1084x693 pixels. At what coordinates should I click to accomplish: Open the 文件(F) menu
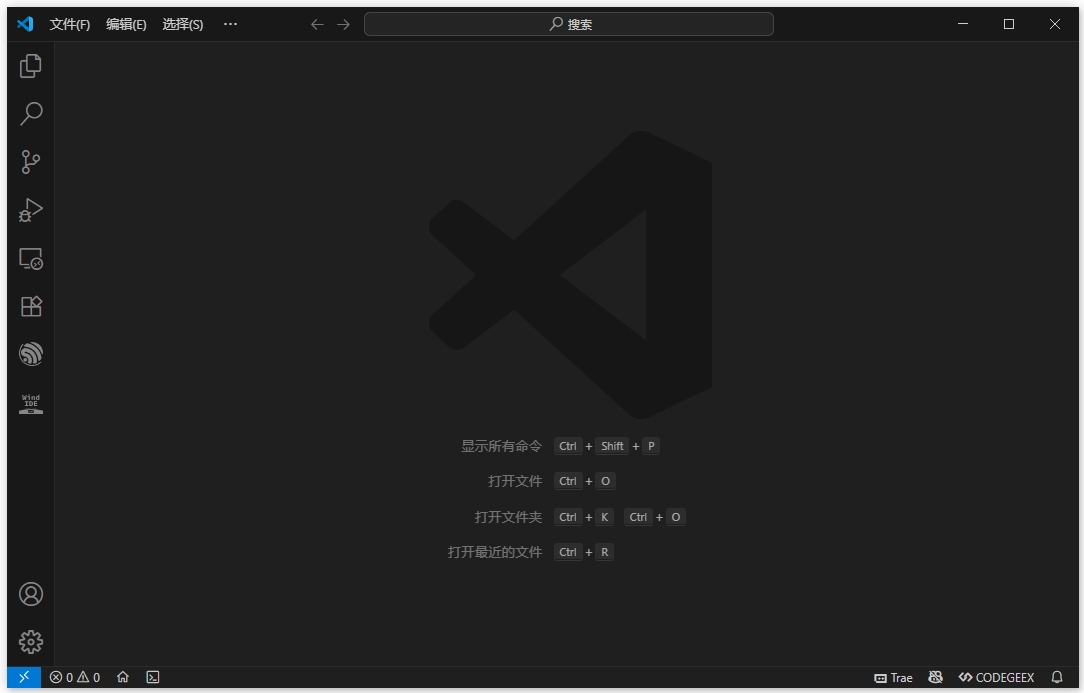[69, 23]
